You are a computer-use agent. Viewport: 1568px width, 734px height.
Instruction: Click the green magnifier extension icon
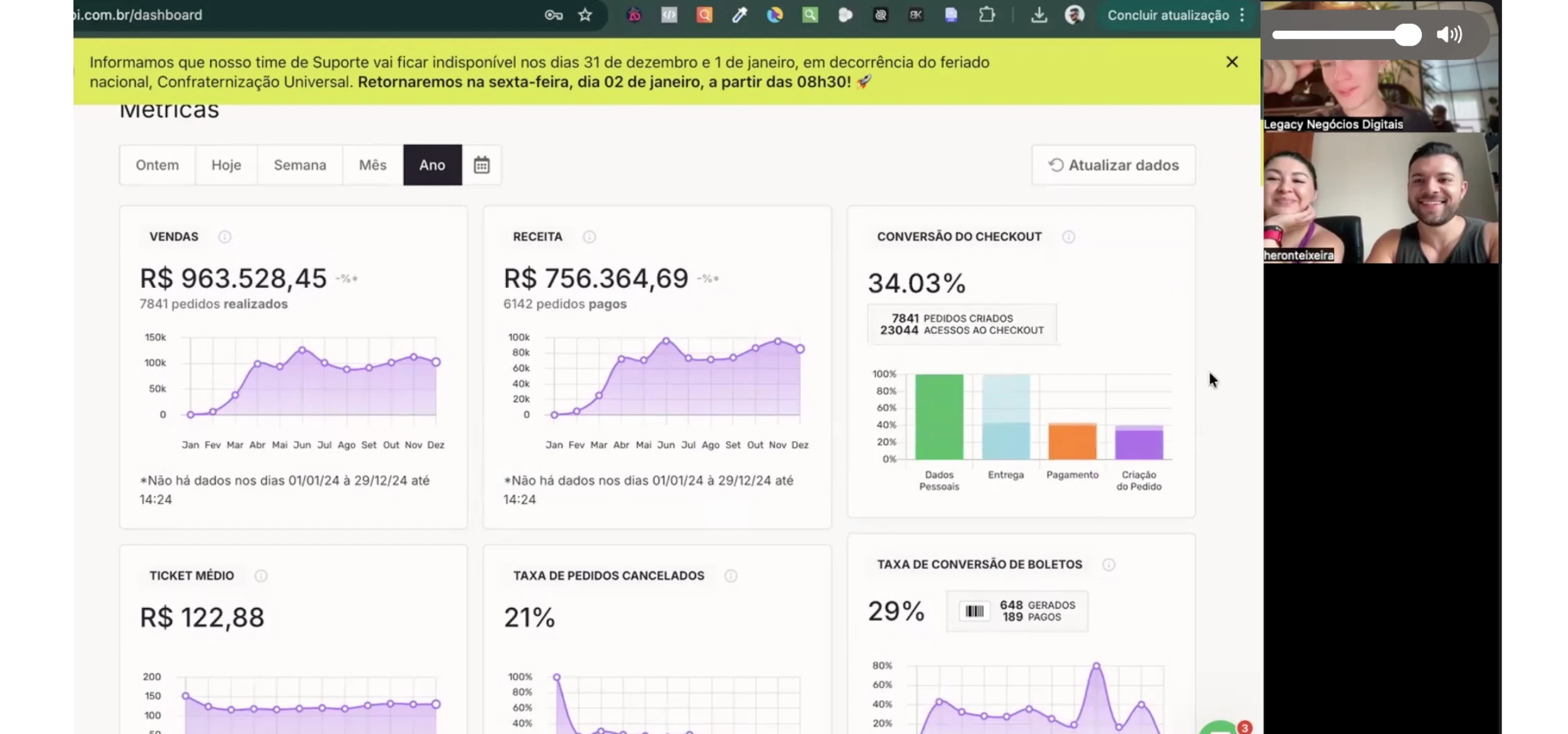click(x=810, y=14)
